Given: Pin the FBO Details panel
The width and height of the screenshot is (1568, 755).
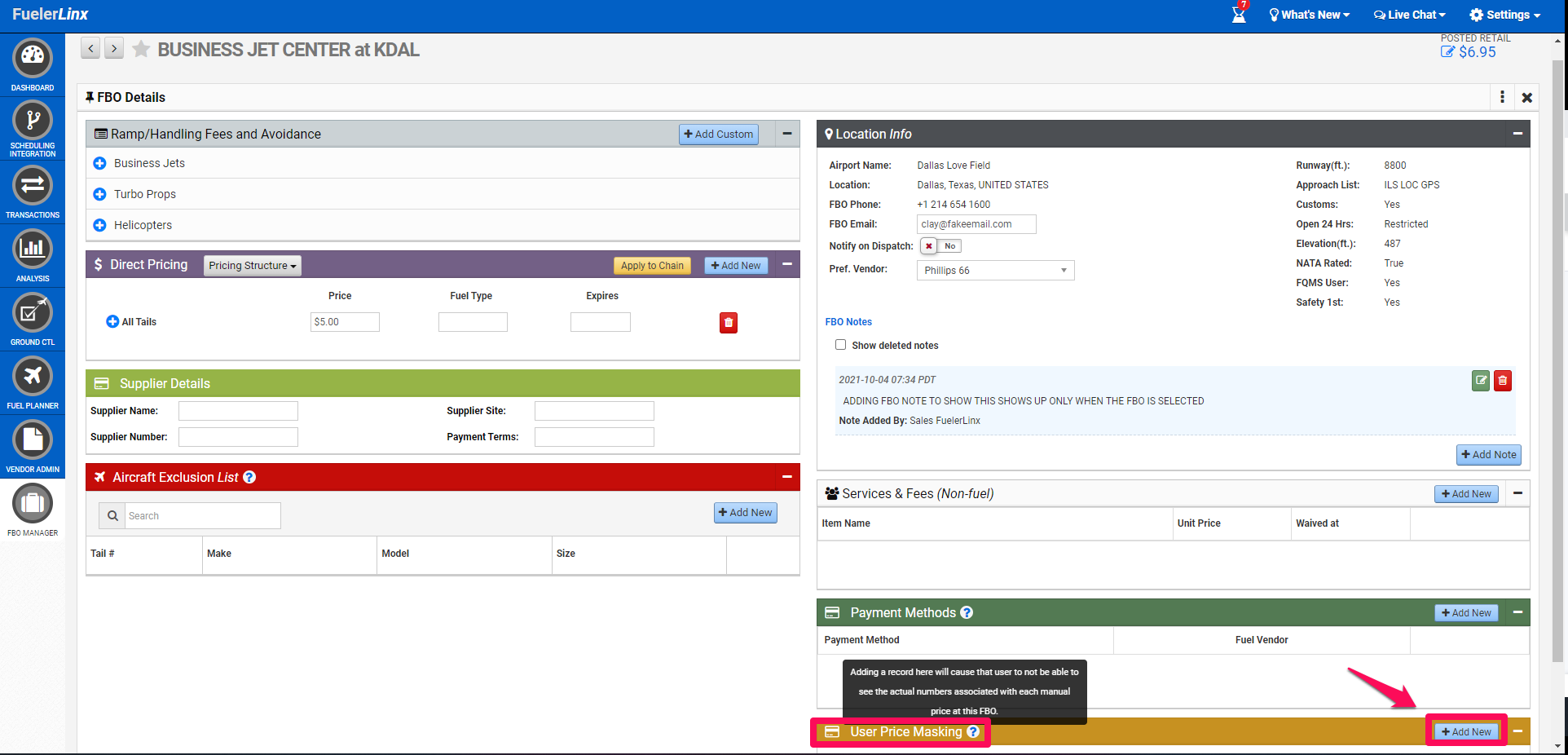Looking at the screenshot, I should coord(90,97).
